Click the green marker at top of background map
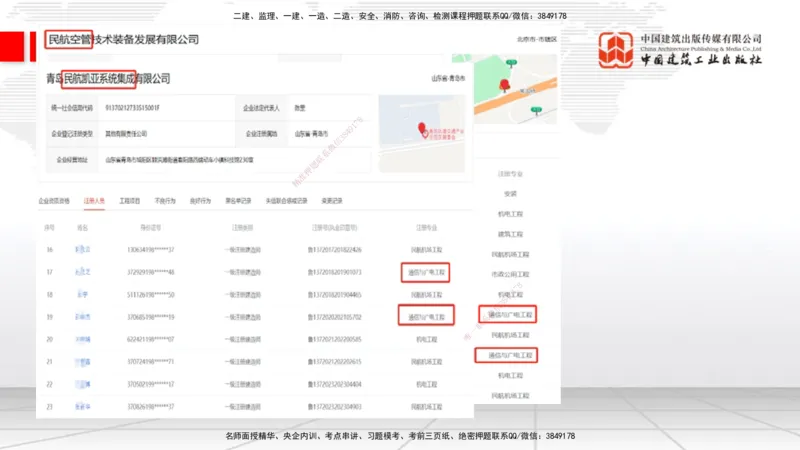The image size is (800, 450). (x=511, y=63)
